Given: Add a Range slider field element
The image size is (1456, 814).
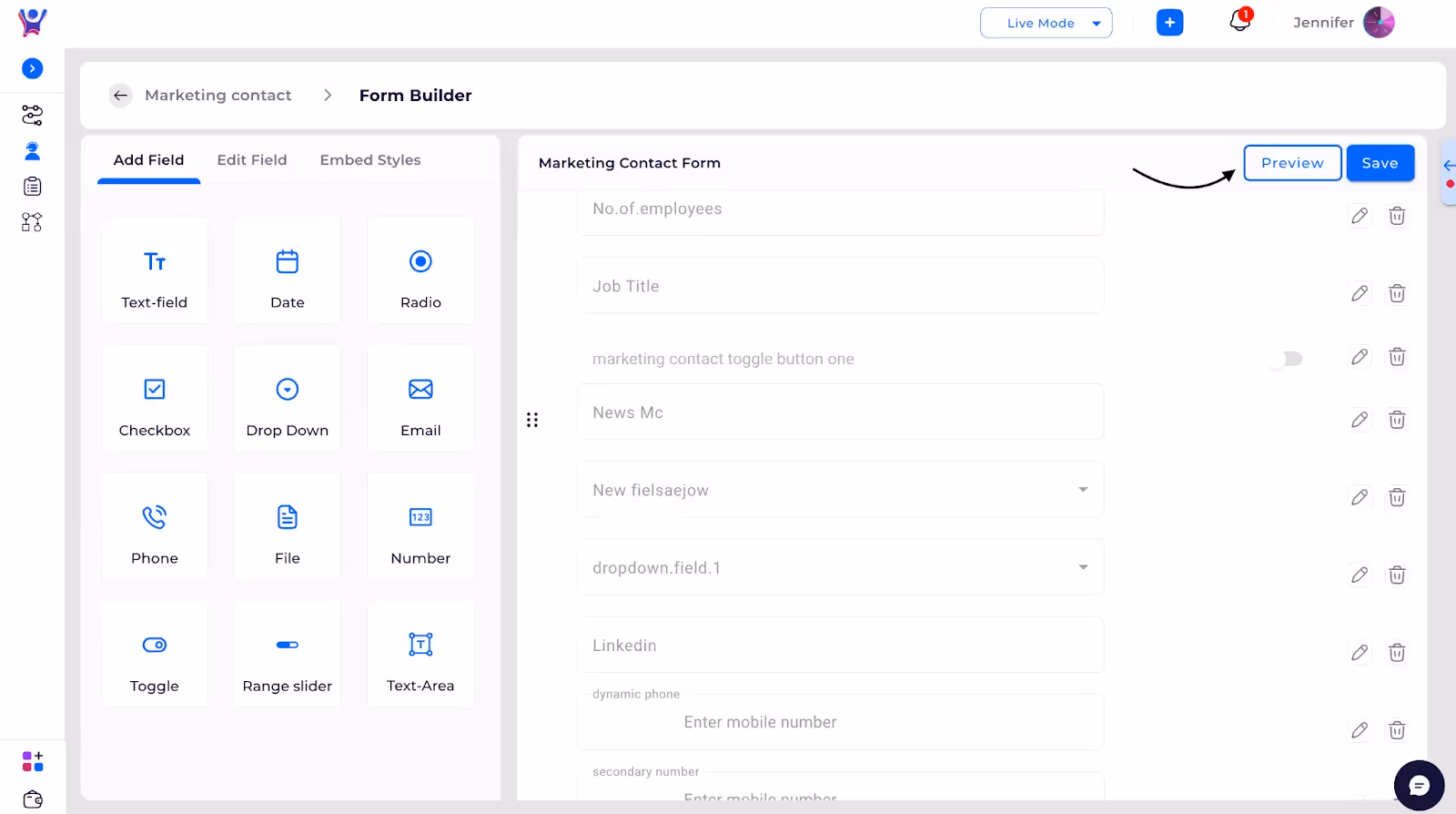Looking at the screenshot, I should (x=288, y=654).
